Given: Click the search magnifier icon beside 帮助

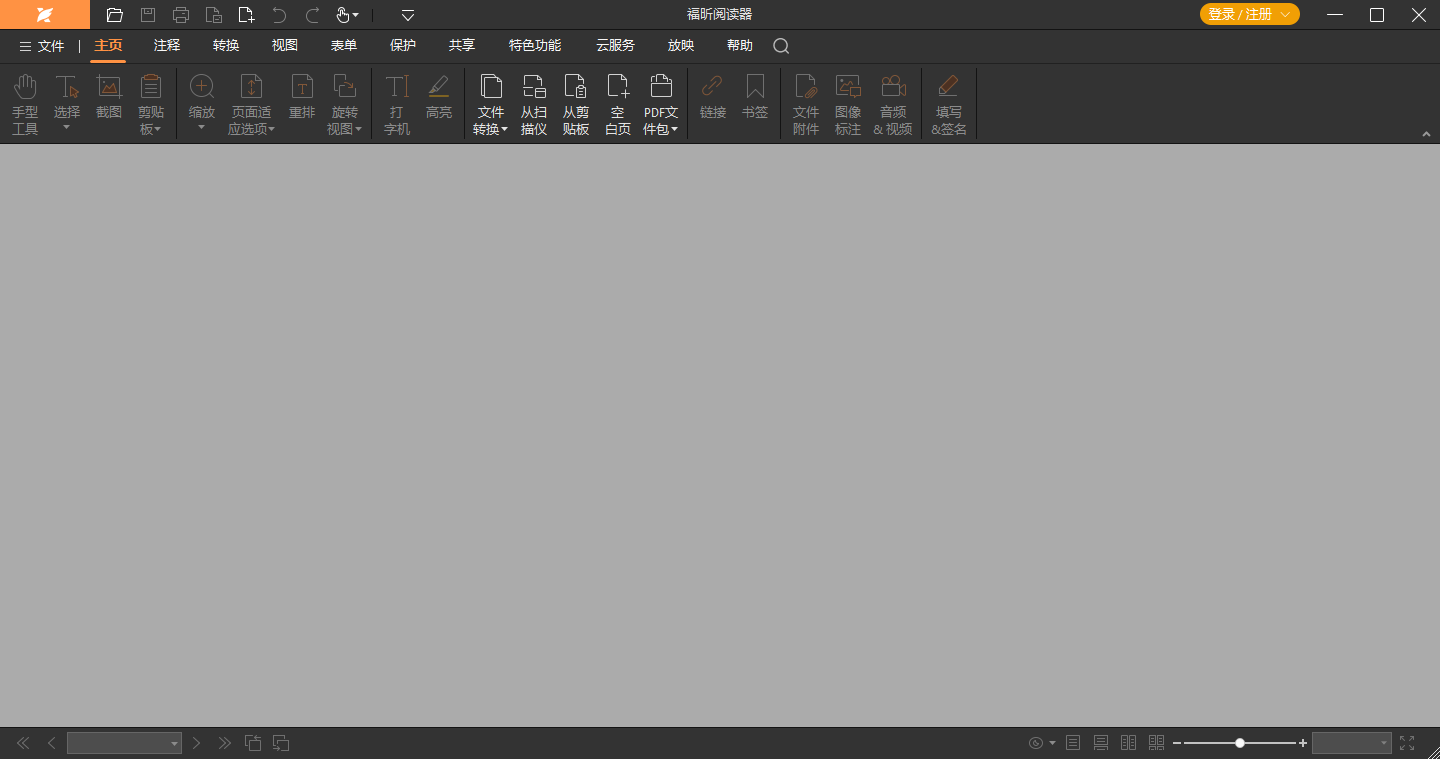Looking at the screenshot, I should tap(781, 46).
